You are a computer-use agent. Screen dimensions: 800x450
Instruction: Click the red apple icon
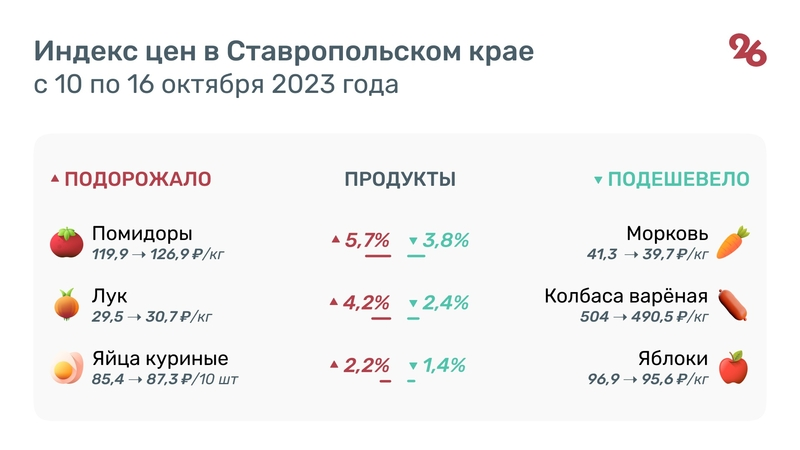[x=733, y=368]
